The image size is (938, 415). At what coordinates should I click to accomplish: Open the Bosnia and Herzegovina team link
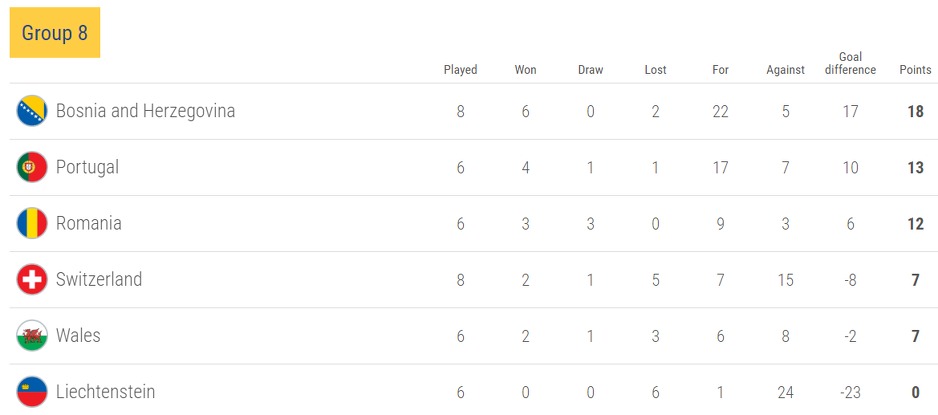click(x=145, y=111)
